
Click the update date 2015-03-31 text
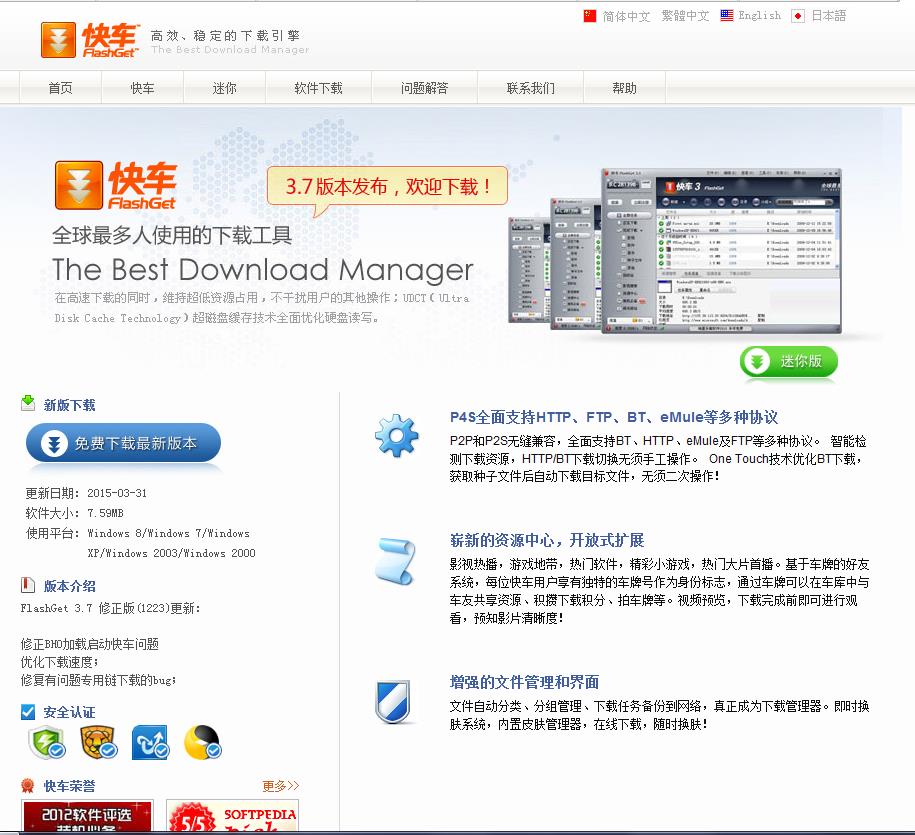pos(117,493)
